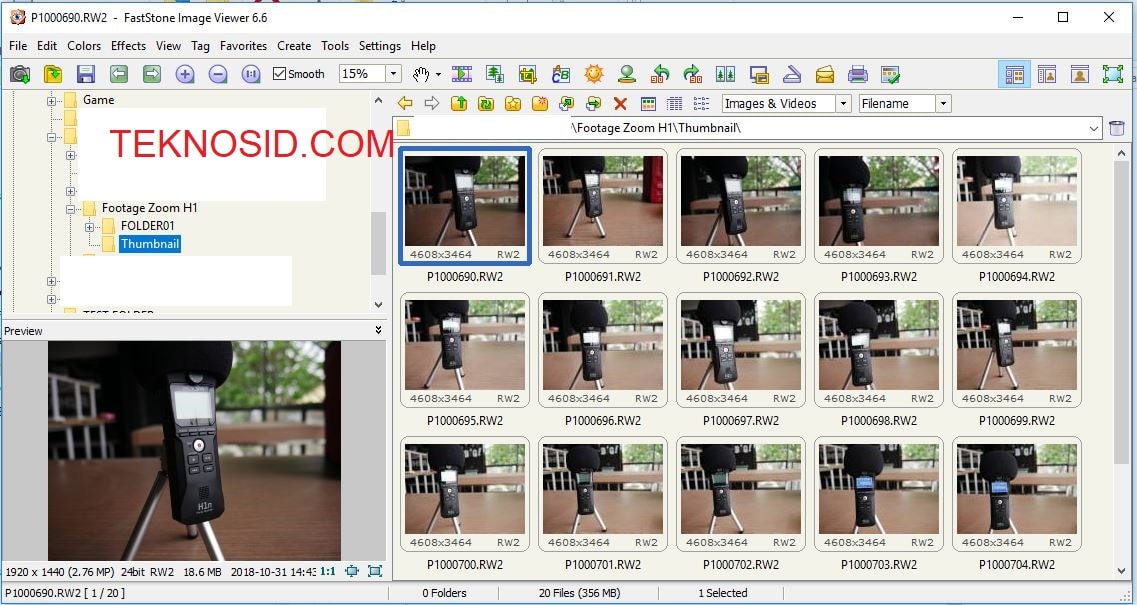
Task: Go up one folder level
Action: click(x=459, y=104)
